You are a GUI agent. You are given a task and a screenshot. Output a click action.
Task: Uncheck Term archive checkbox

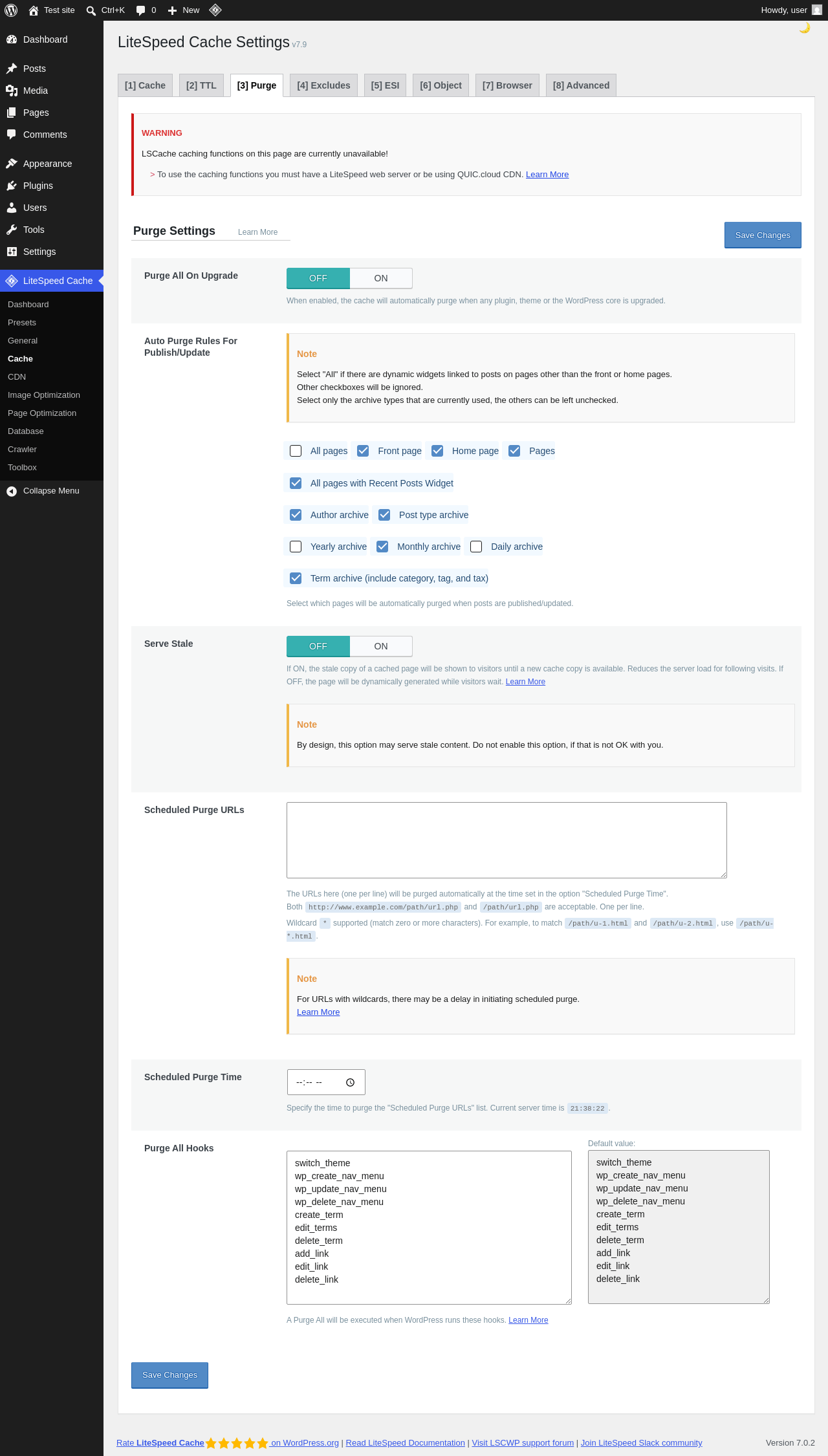(296, 578)
